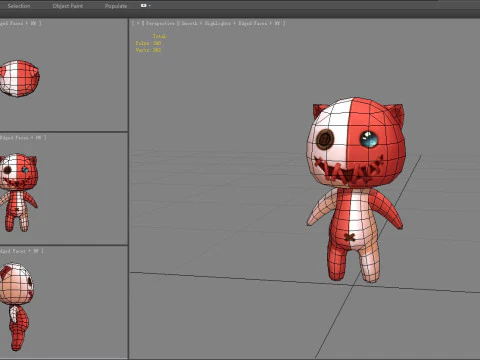Click the blue glossy eye on doll
This screenshot has width=480, height=360.
click(369, 139)
